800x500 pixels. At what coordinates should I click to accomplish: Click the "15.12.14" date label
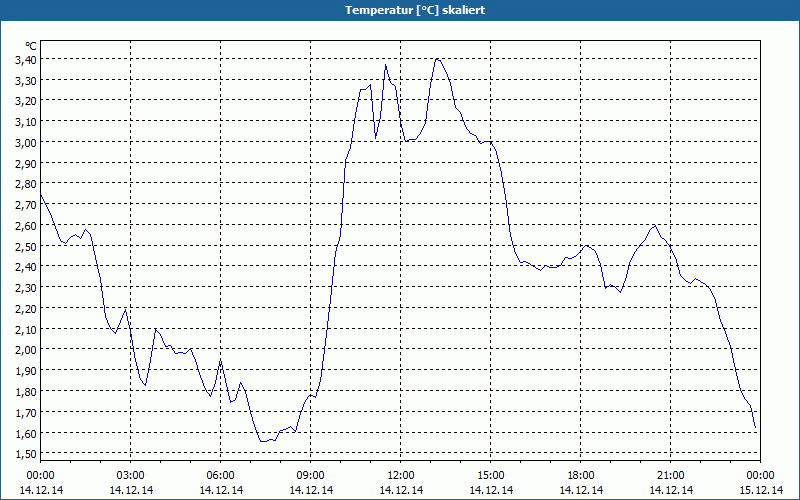(x=761, y=490)
